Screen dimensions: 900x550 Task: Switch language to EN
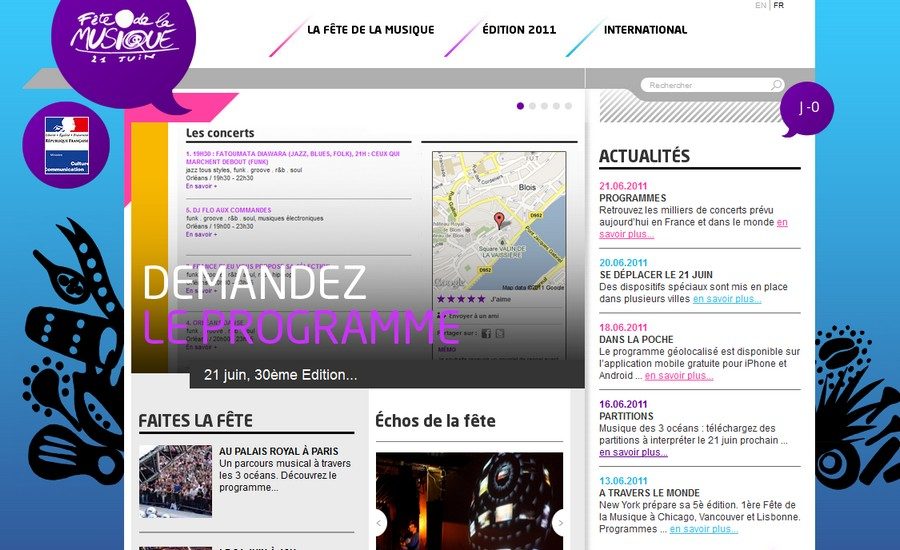pos(761,5)
